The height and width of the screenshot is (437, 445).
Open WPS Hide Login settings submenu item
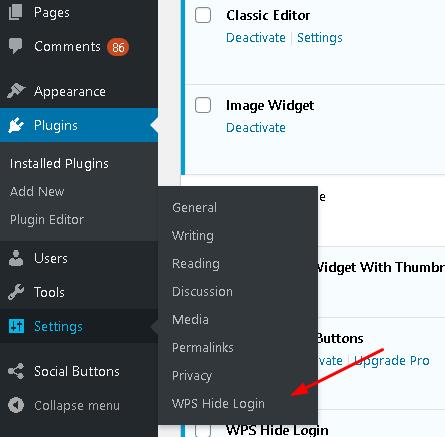coord(218,404)
